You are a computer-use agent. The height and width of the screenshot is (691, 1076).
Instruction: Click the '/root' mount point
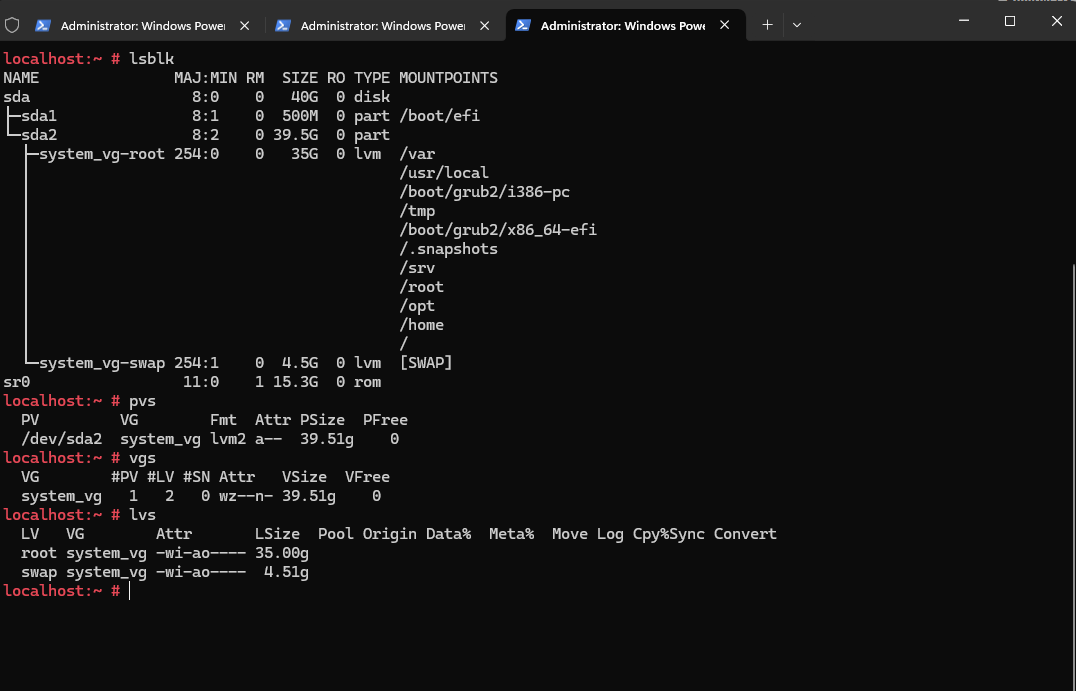421,287
